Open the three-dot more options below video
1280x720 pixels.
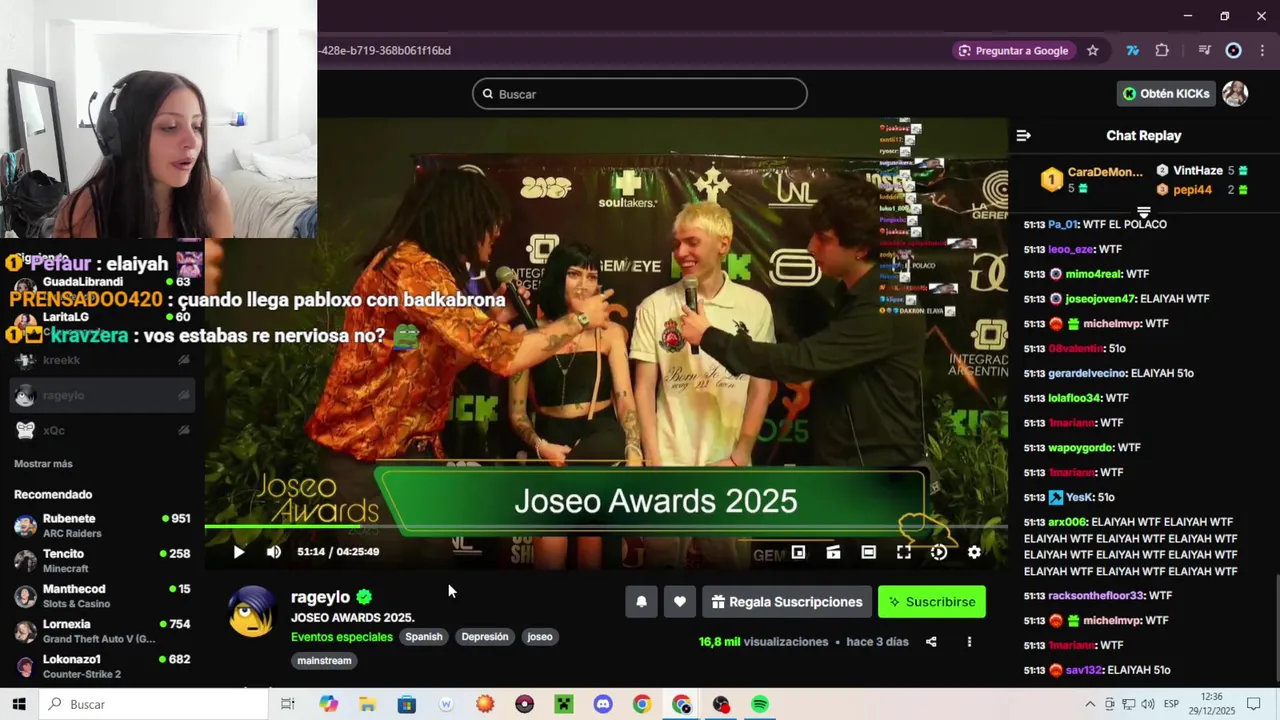coord(969,642)
